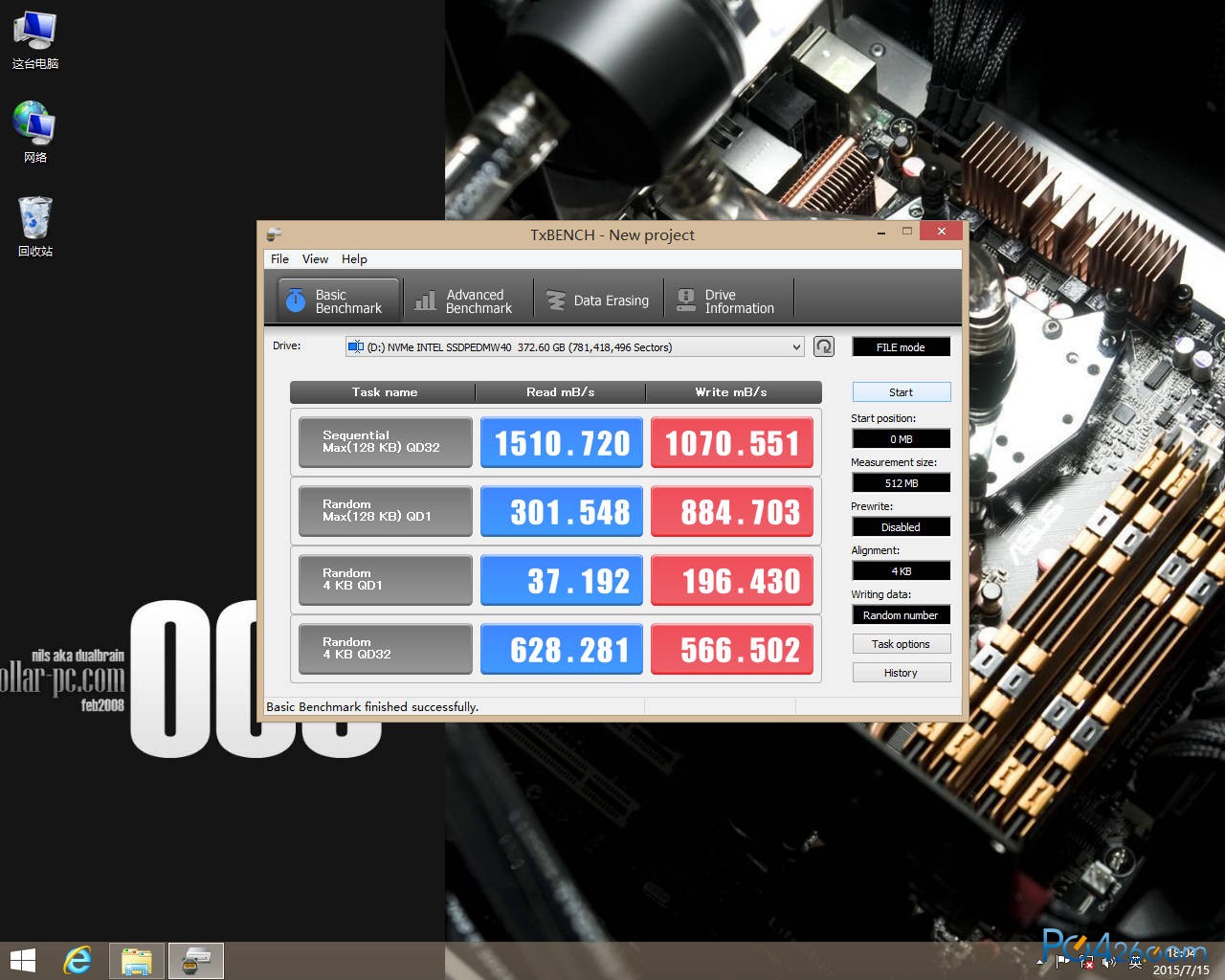Image resolution: width=1225 pixels, height=980 pixels.
Task: Open the volume speaker tray icon
Action: point(1109,961)
